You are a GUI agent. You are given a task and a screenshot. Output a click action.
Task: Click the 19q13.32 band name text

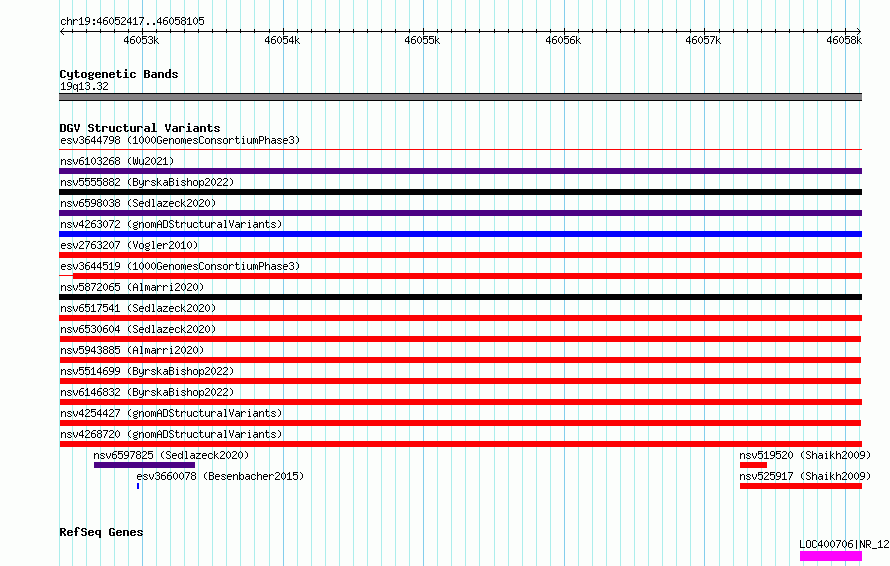pos(84,86)
